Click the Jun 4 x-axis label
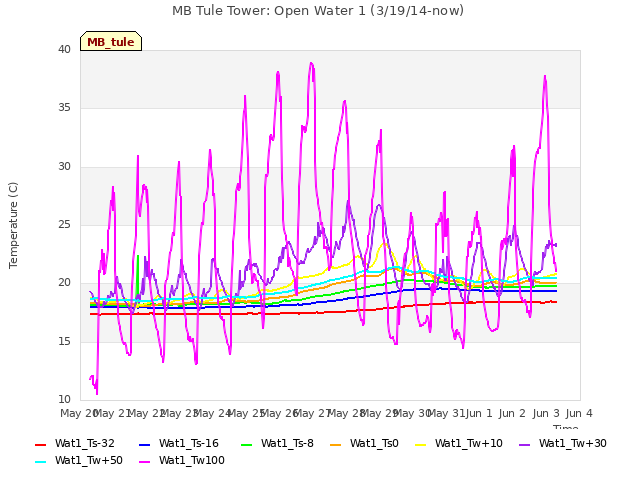Viewport: 640px width, 480px height. coord(579,413)
